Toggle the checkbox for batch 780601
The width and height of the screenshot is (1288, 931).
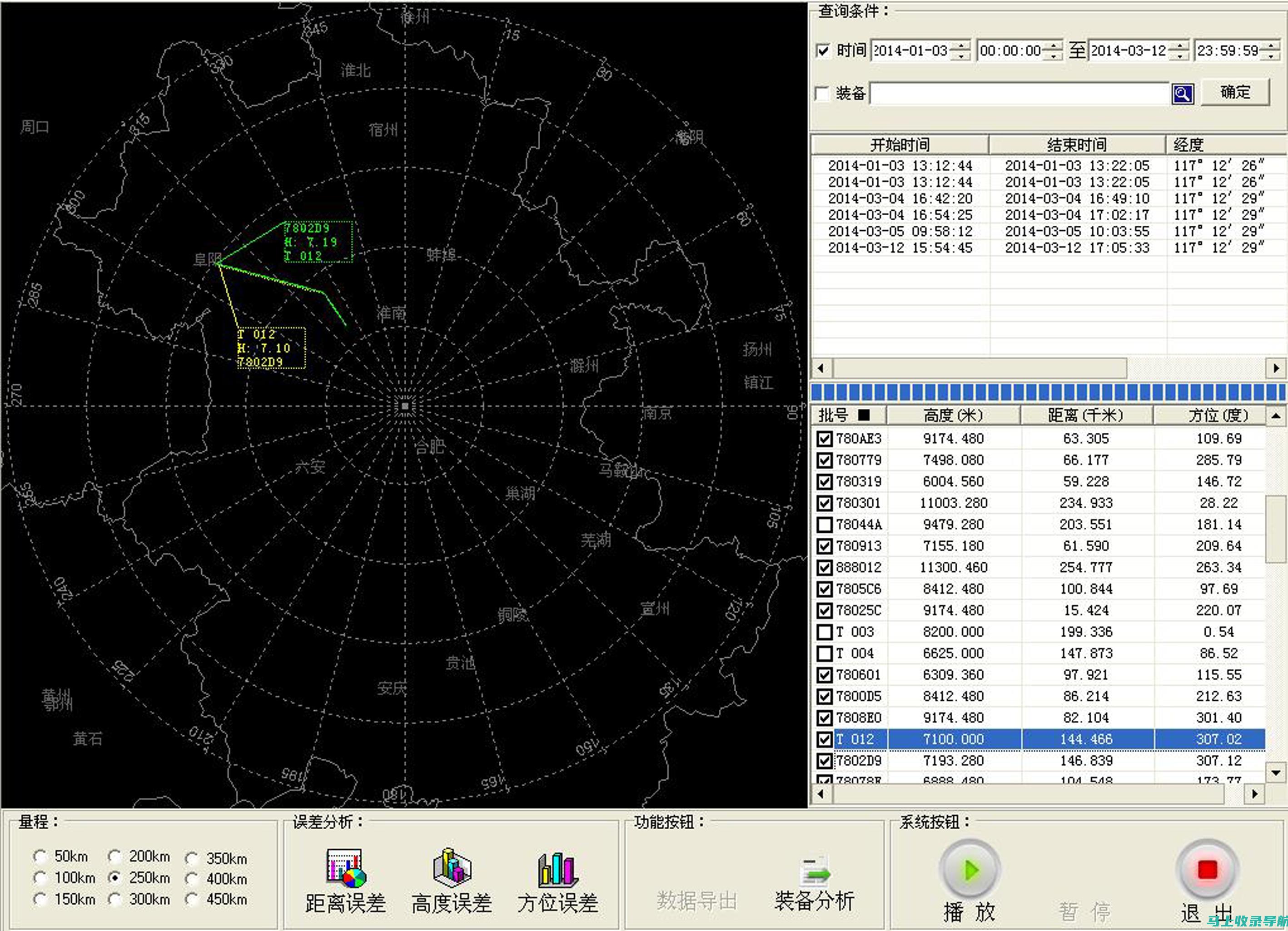(x=824, y=675)
